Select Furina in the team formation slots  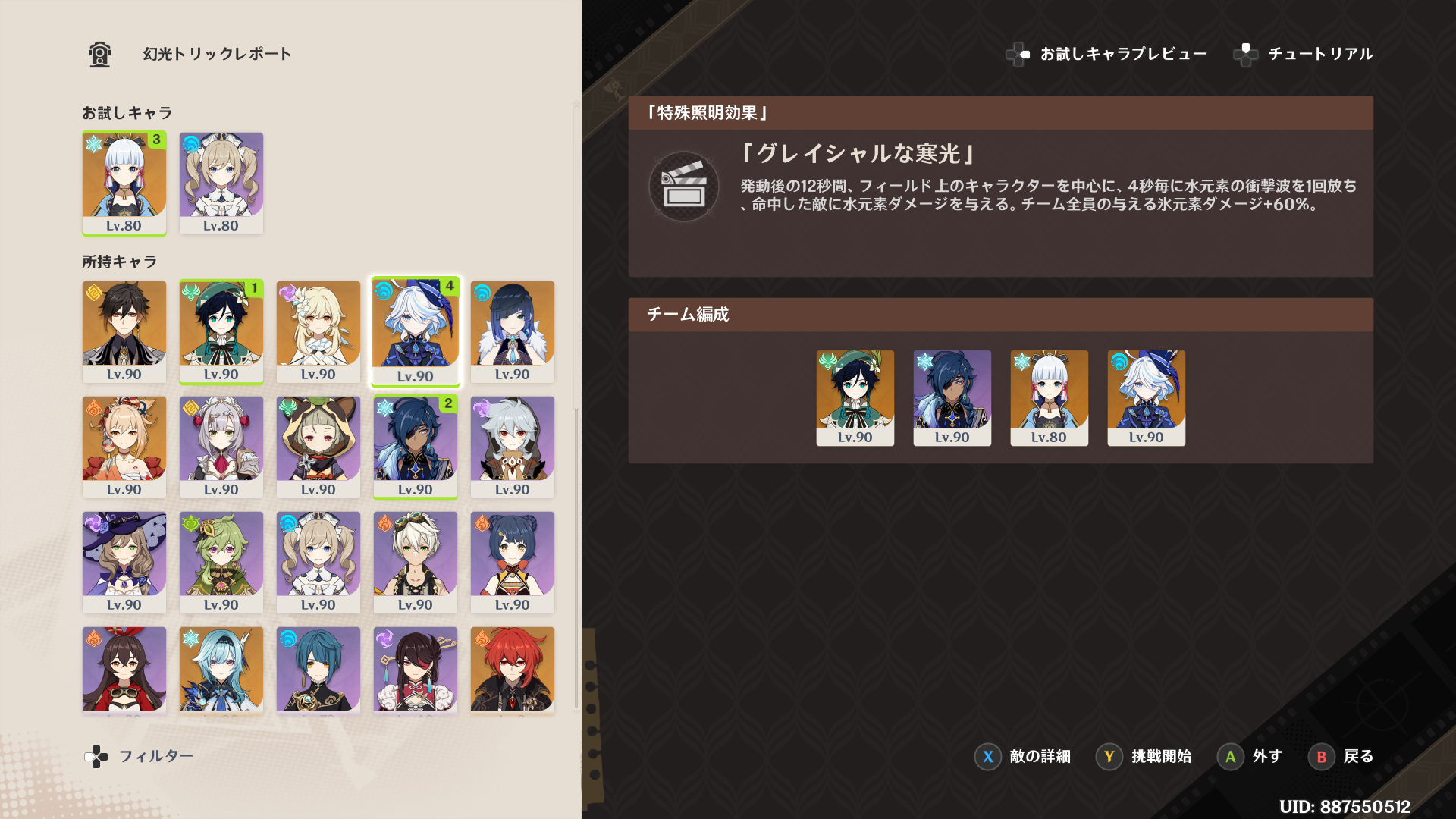pyautogui.click(x=1147, y=397)
